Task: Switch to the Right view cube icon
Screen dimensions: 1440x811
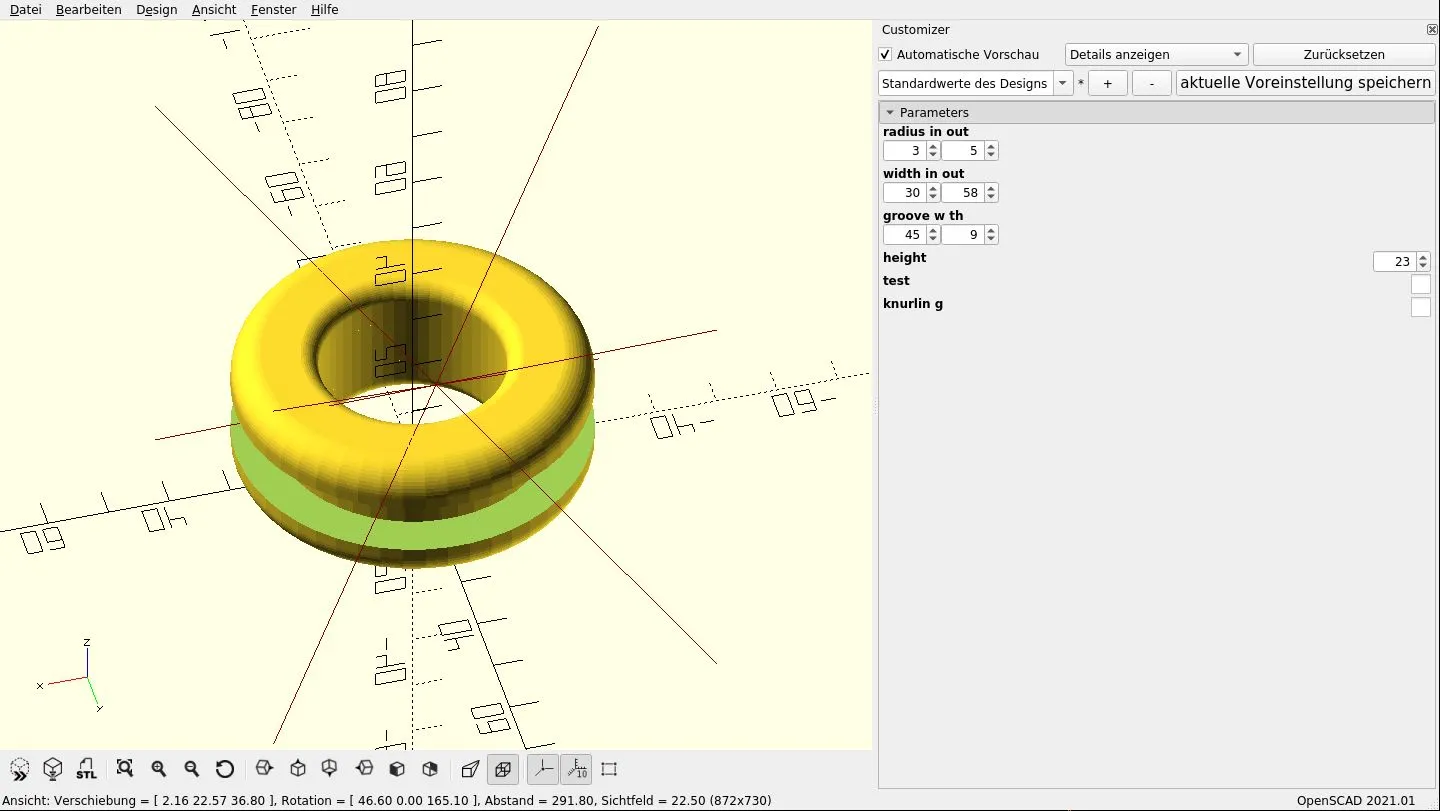Action: pyautogui.click(x=264, y=769)
